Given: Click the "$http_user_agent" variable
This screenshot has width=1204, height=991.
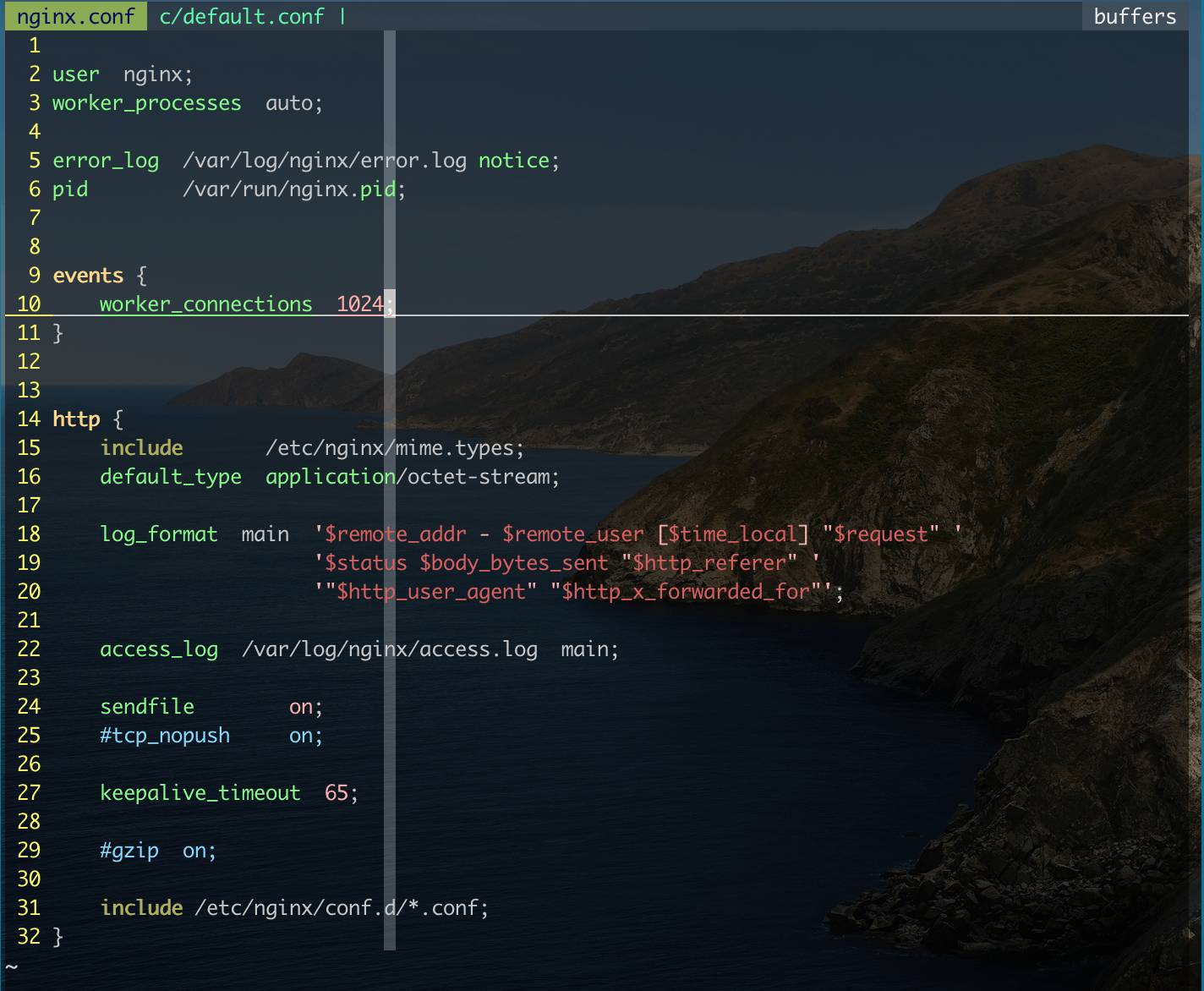Looking at the screenshot, I should tap(431, 592).
